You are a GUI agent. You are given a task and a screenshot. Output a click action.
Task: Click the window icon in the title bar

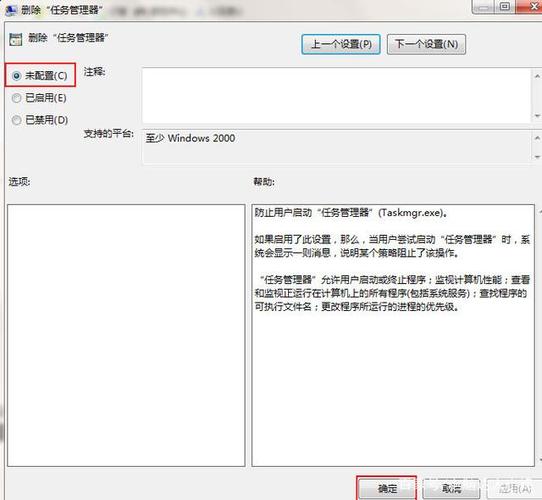(x=10, y=10)
